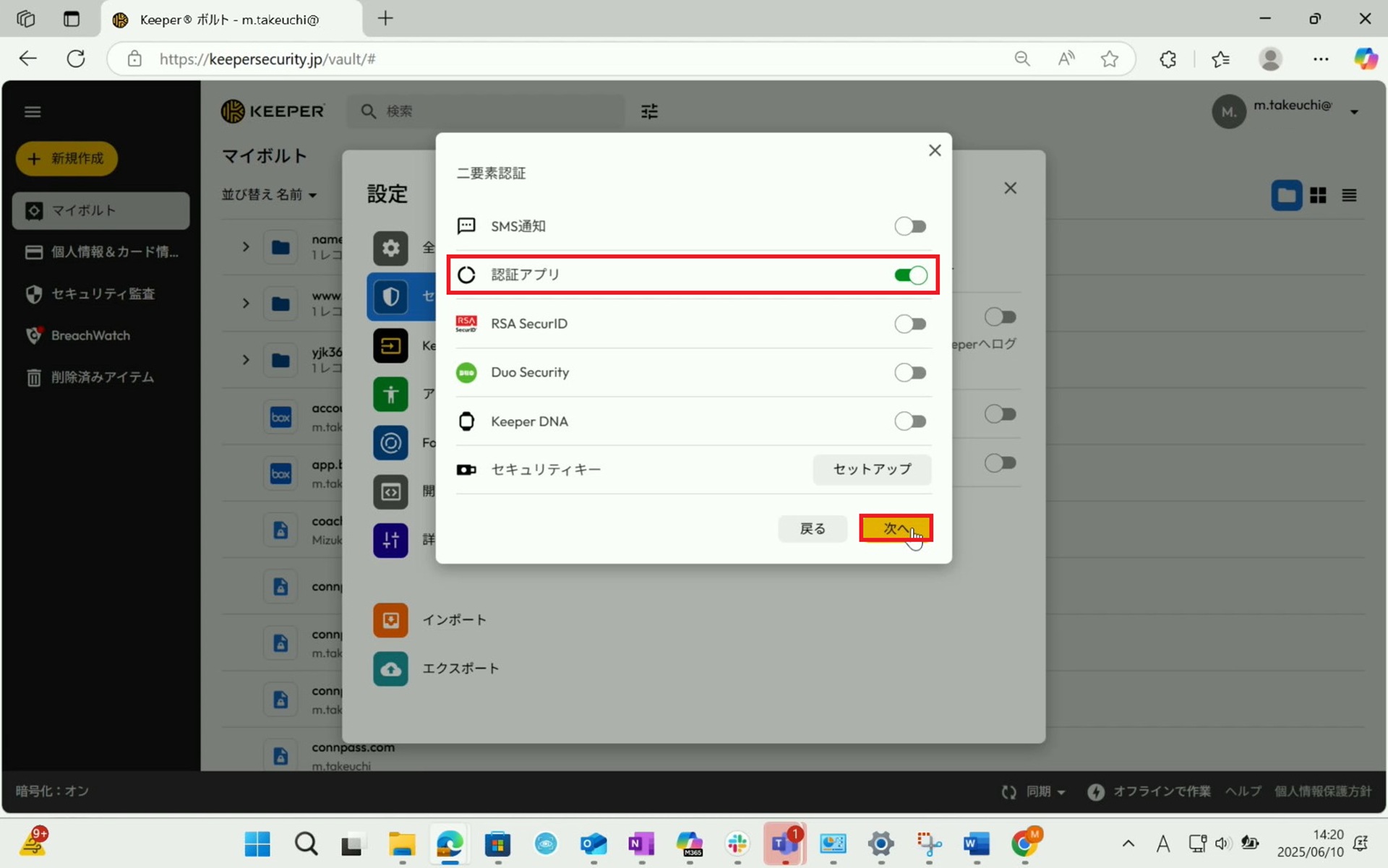Switch to grid view icon

point(1318,195)
